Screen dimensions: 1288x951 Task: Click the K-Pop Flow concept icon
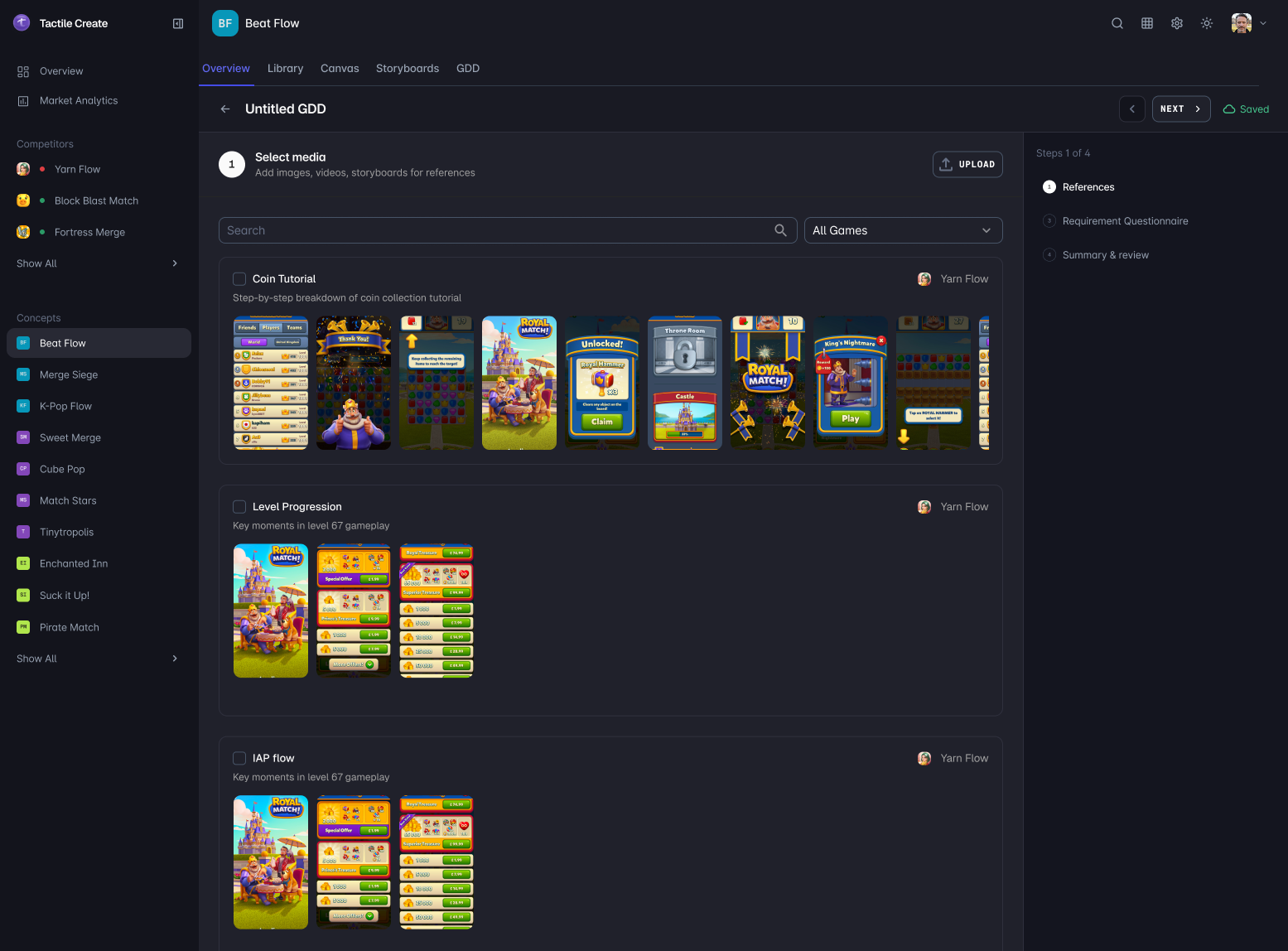23,406
